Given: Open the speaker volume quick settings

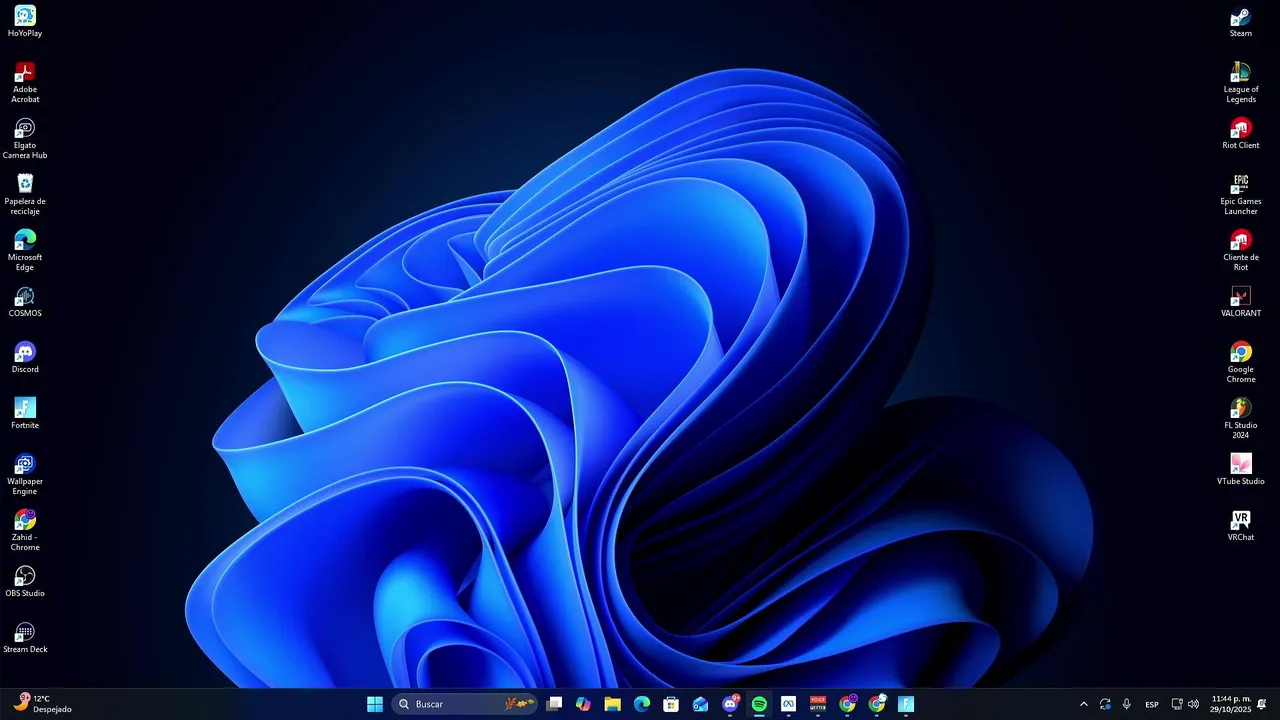Looking at the screenshot, I should click(1193, 704).
